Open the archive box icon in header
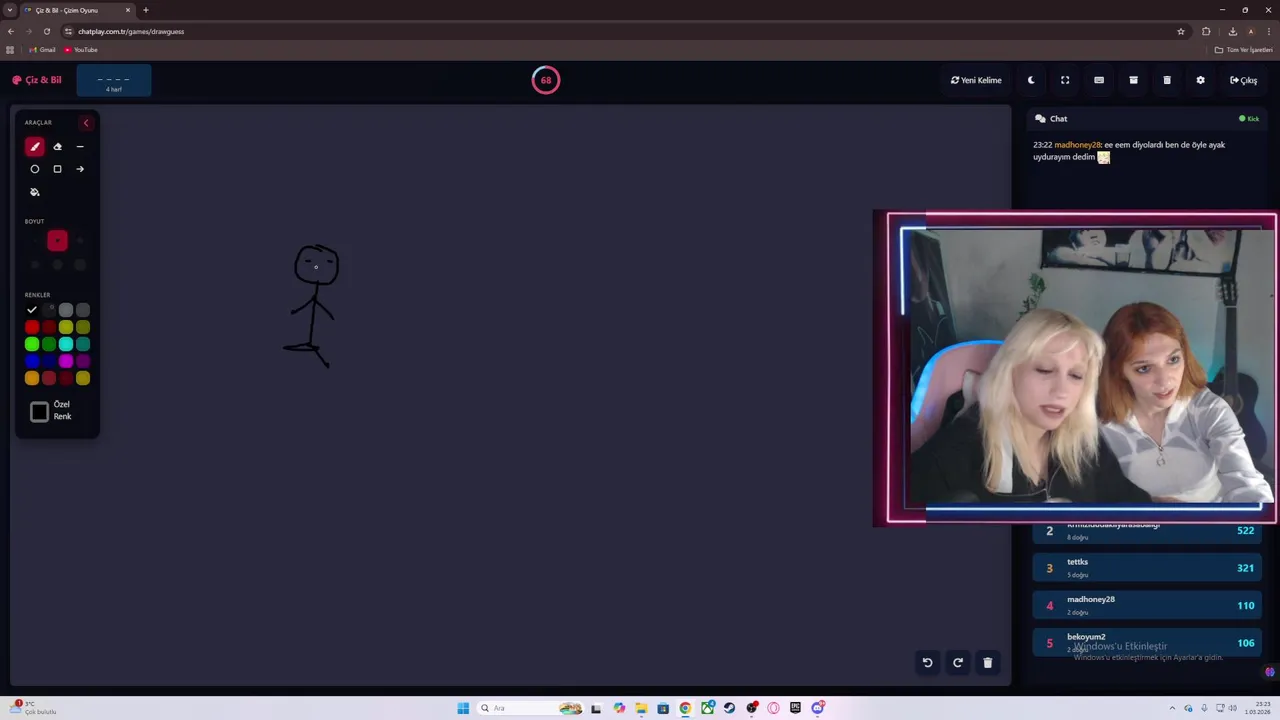 pyautogui.click(x=1133, y=80)
